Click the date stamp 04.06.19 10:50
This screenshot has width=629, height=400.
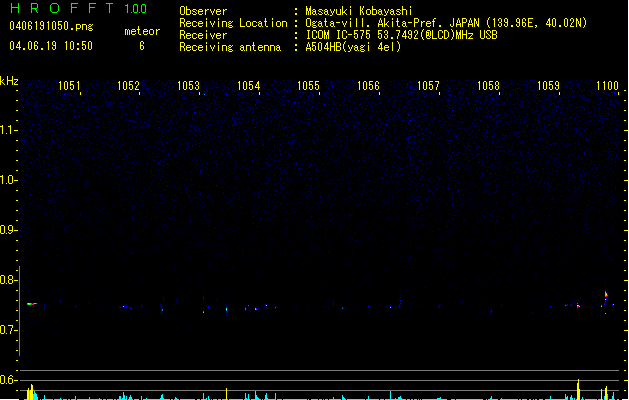click(51, 46)
